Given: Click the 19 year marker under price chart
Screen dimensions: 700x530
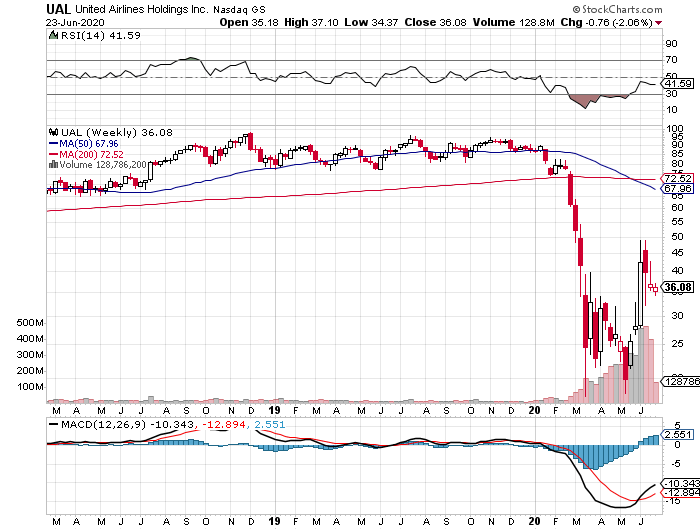Looking at the screenshot, I should pyautogui.click(x=275, y=410).
